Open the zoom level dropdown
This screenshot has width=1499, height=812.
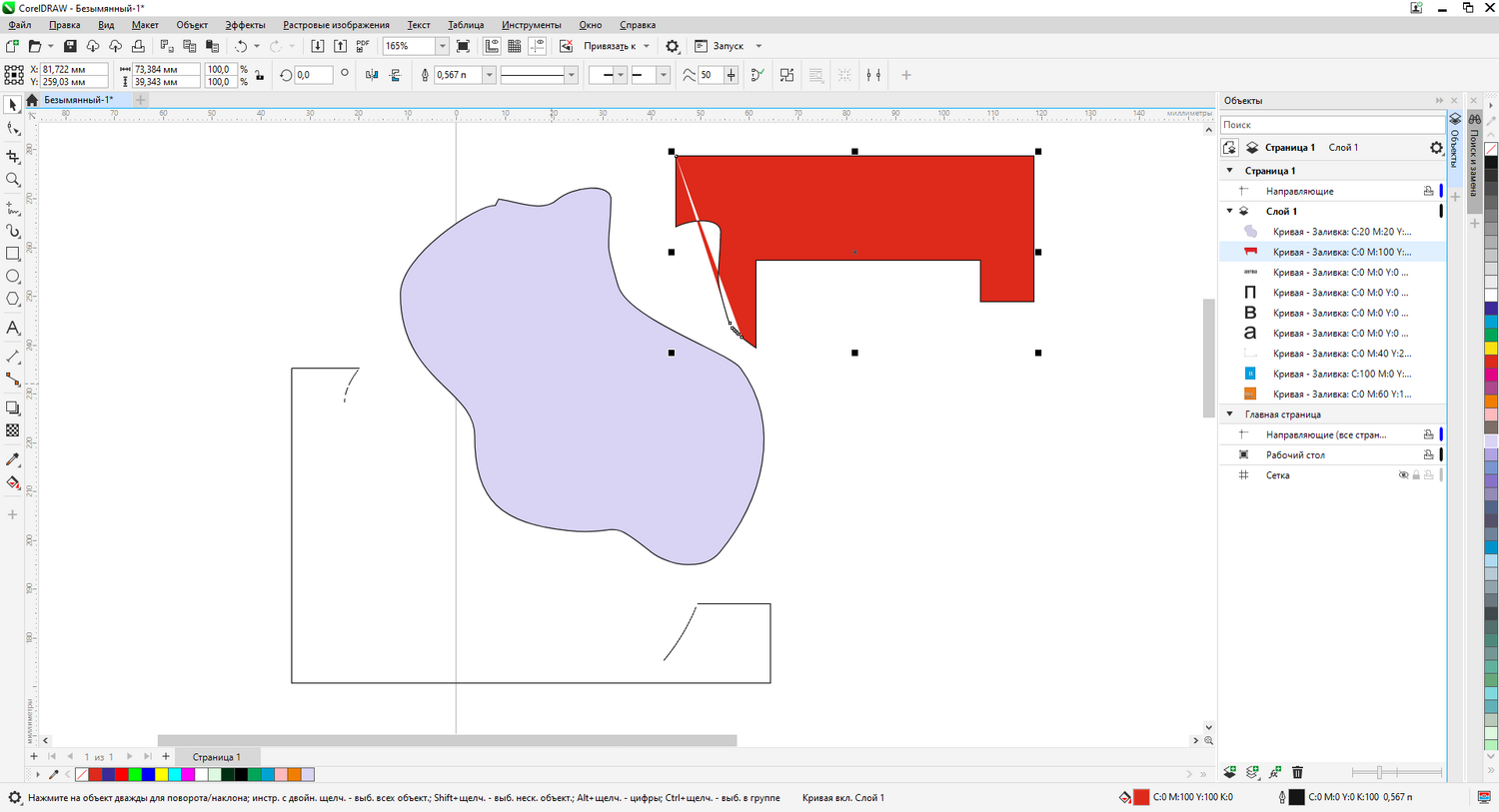click(x=442, y=46)
